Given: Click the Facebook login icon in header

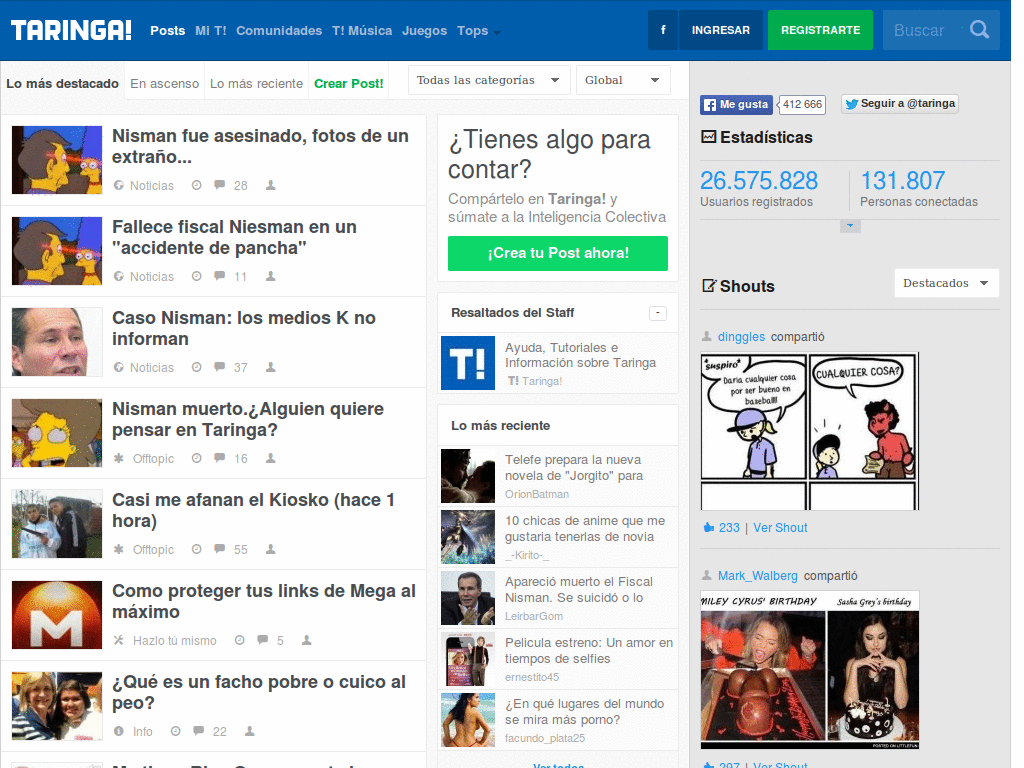Looking at the screenshot, I should [663, 30].
